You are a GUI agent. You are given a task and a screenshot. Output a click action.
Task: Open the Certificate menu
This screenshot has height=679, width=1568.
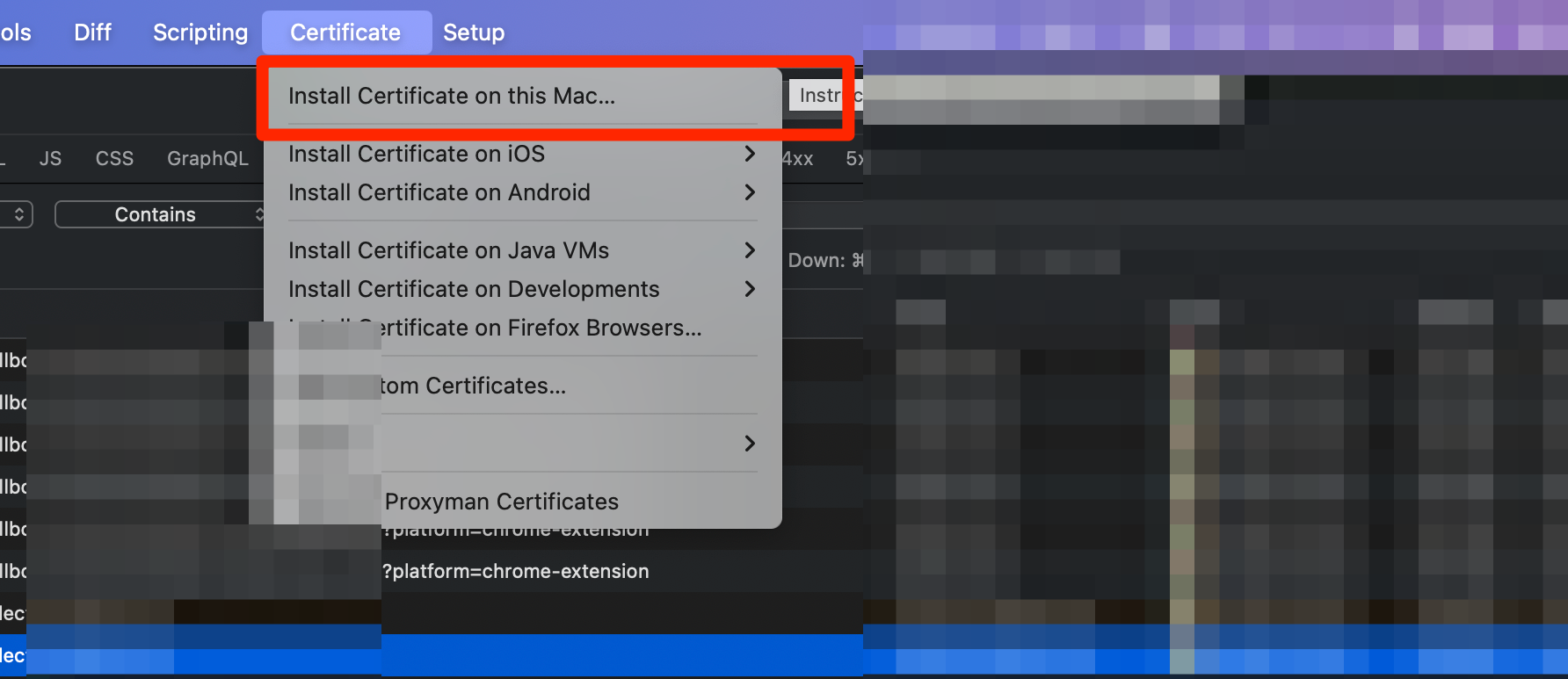(346, 32)
